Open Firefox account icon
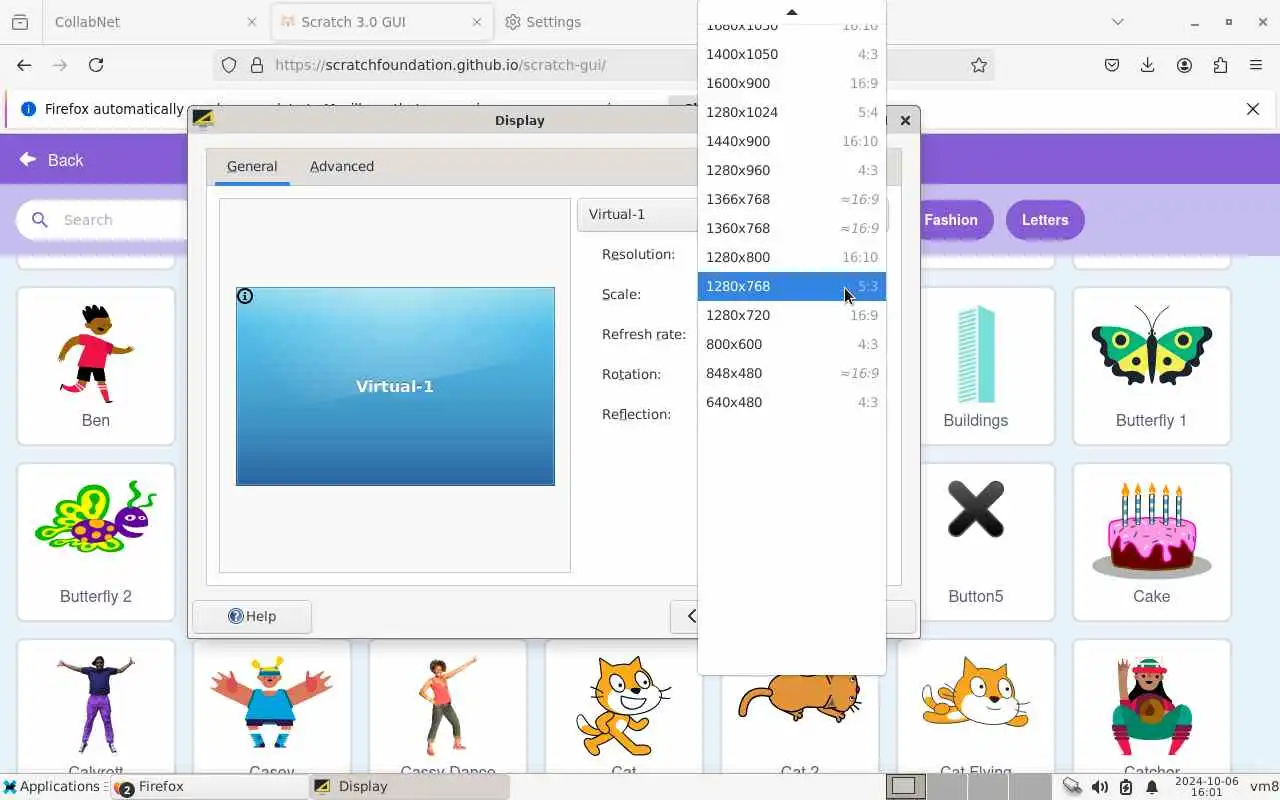Screen dimensions: 1280x800 tap(1184, 65)
